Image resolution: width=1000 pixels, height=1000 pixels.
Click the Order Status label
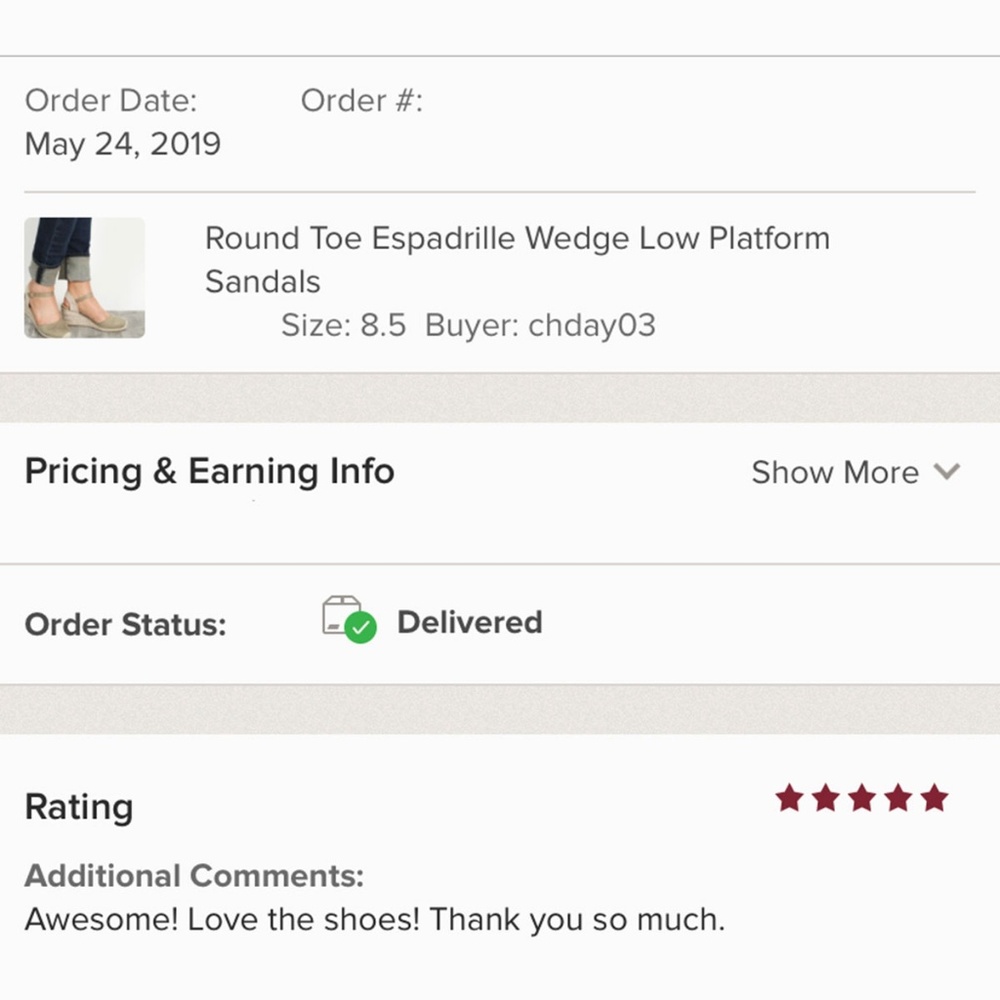(x=125, y=625)
